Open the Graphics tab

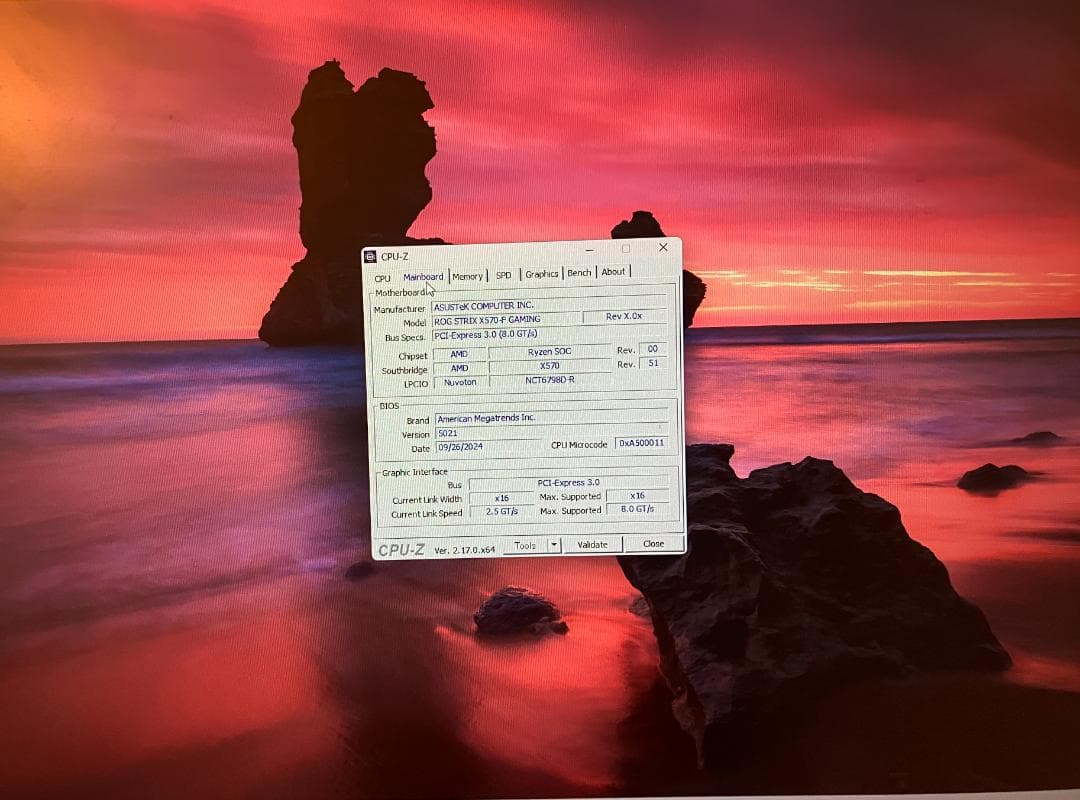pos(542,274)
